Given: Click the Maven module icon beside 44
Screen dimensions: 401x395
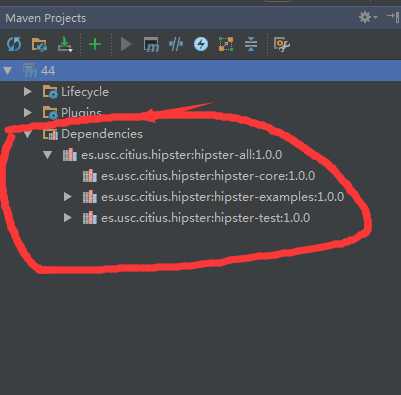Looking at the screenshot, I should point(30,71).
